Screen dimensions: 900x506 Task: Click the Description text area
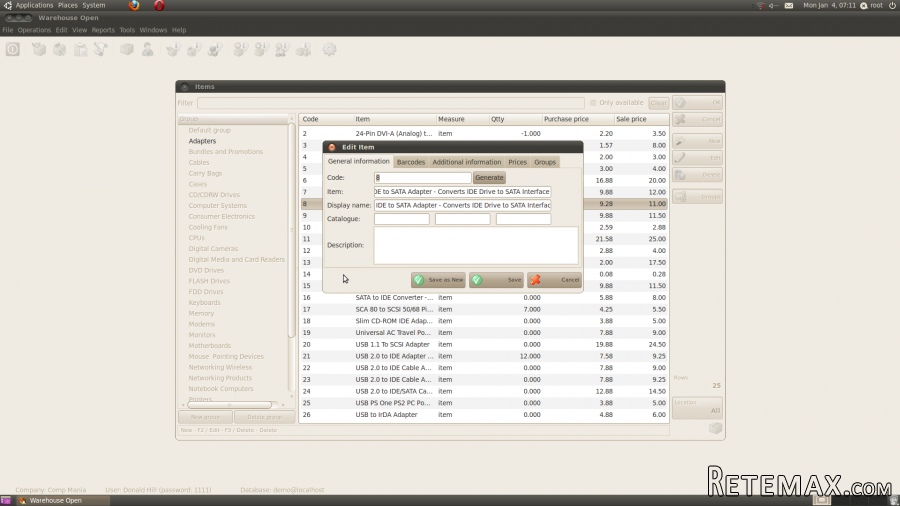pos(476,246)
